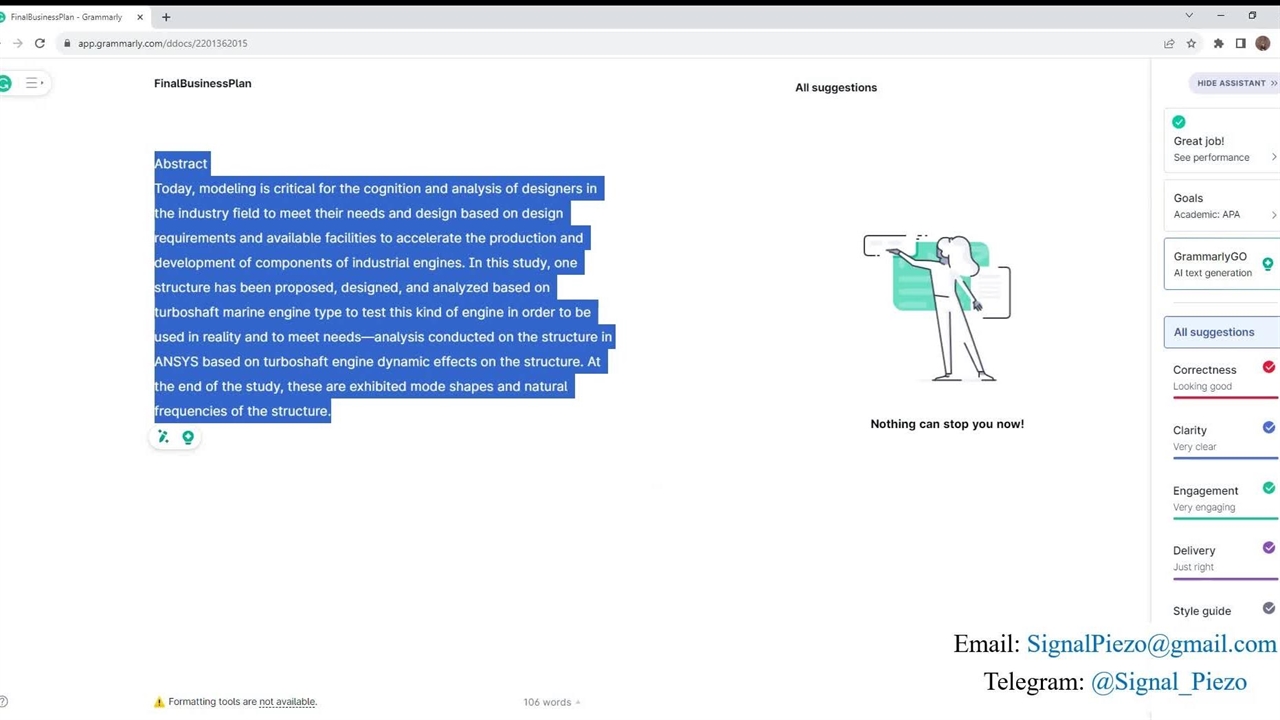This screenshot has width=1280, height=720.
Task: Expand the 106 words count details
Action: 551,702
